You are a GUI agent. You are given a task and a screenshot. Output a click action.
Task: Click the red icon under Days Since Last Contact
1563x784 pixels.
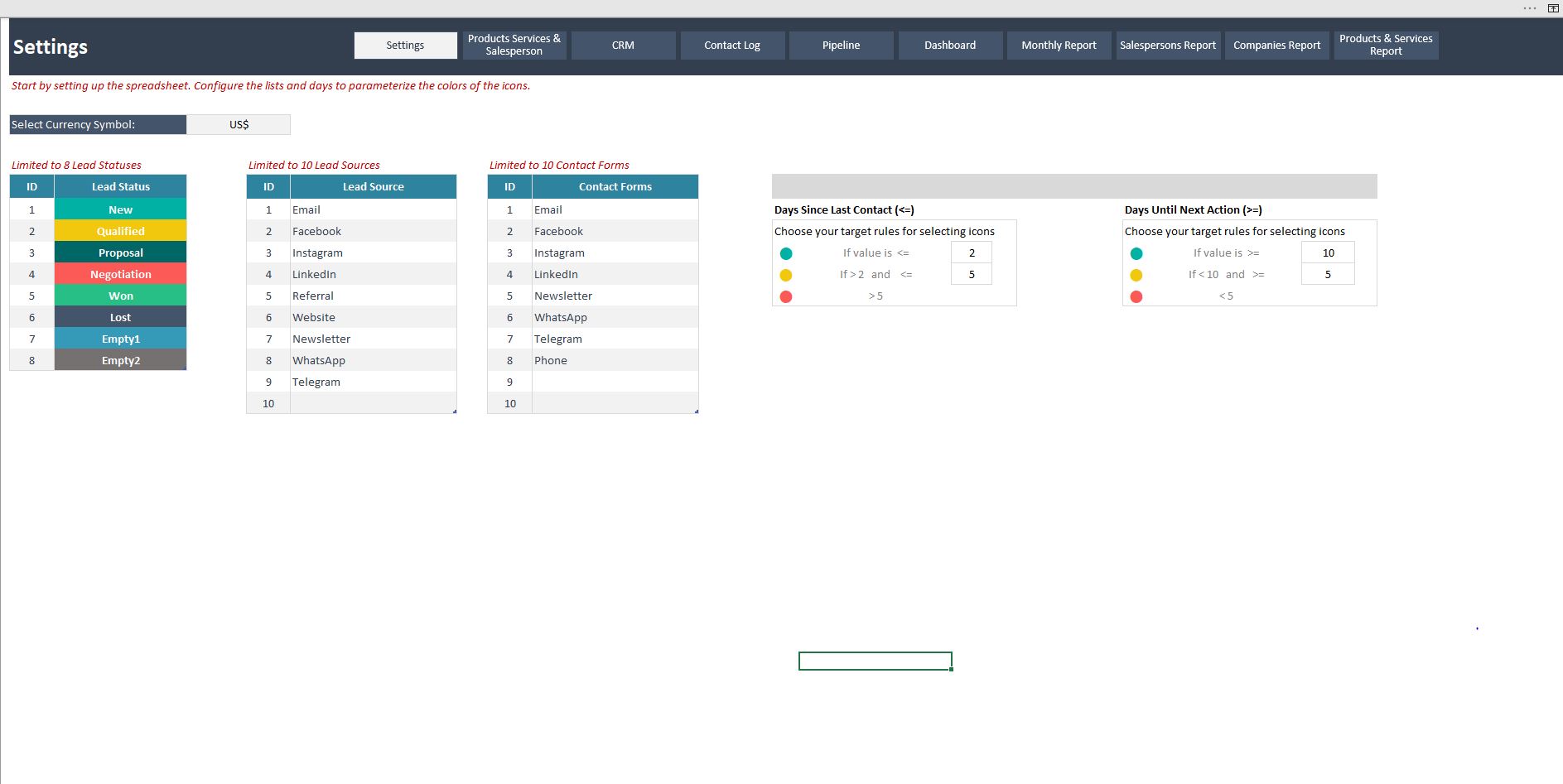click(x=786, y=296)
